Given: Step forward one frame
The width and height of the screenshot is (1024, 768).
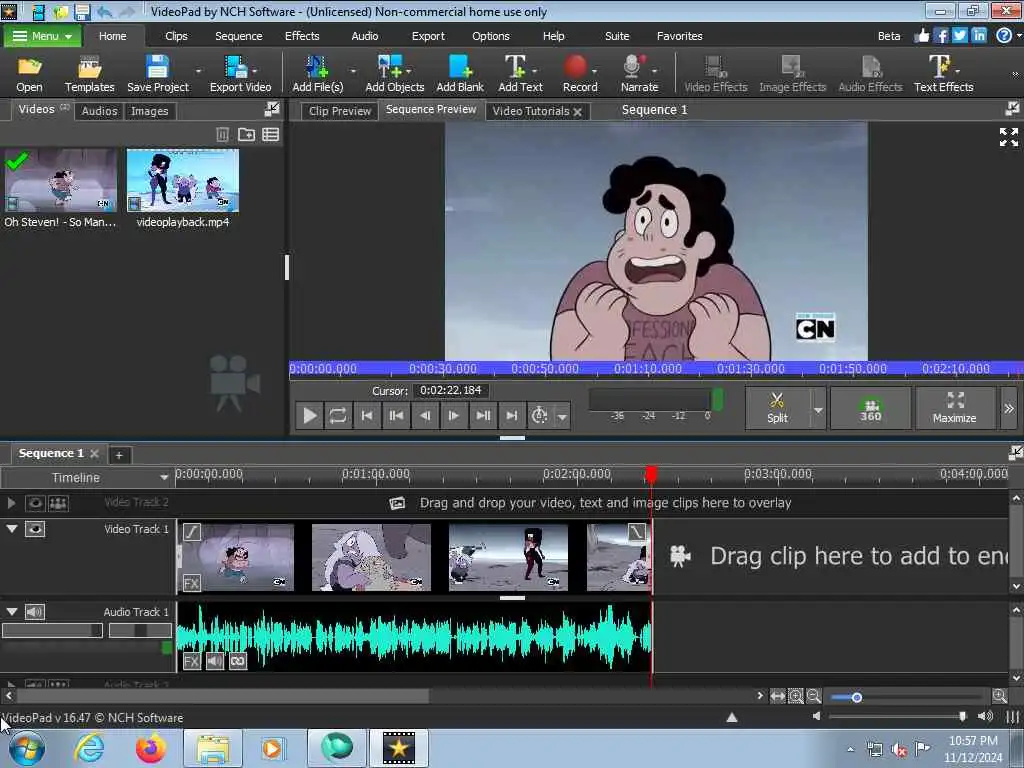Looking at the screenshot, I should pyautogui.click(x=453, y=415).
